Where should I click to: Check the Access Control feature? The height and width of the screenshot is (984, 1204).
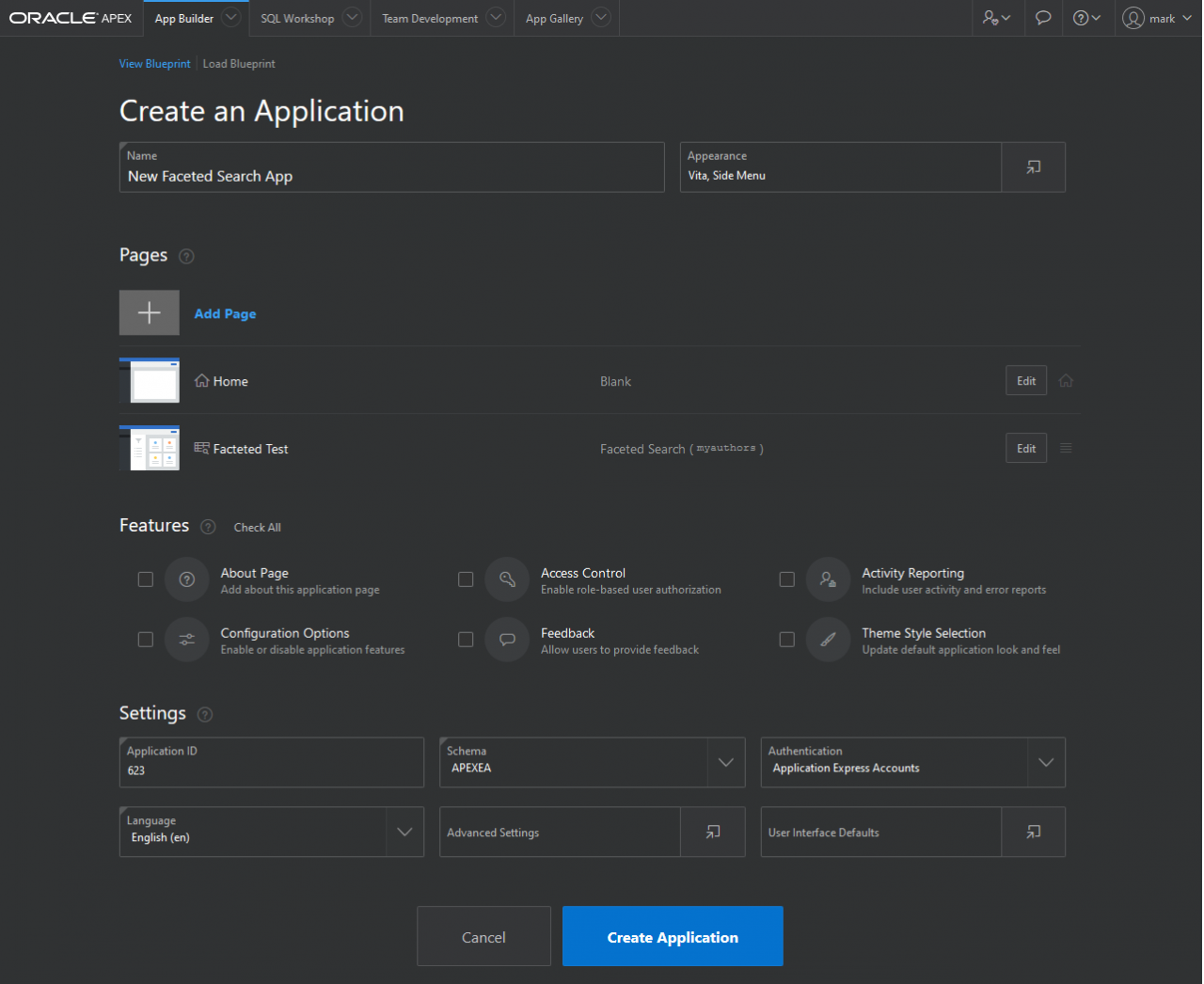pos(466,579)
